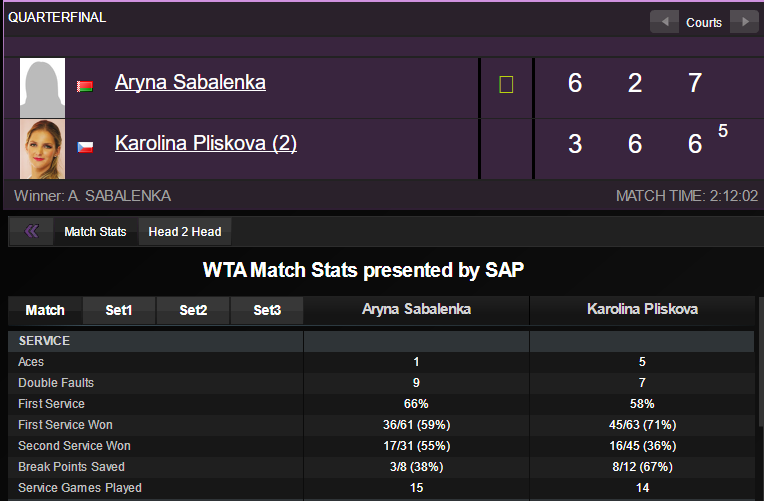
Task: Click the Courts label button
Action: pos(704,22)
